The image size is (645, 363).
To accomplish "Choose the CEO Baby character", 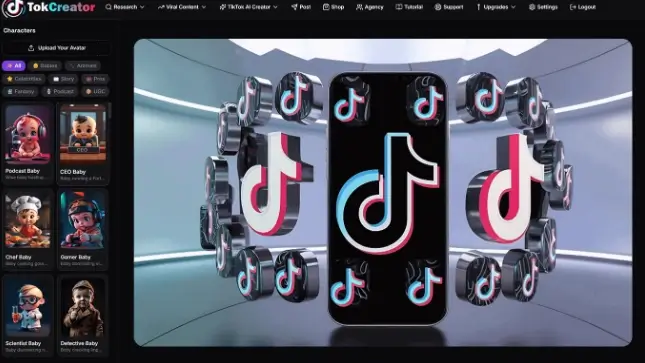I will coord(83,143).
